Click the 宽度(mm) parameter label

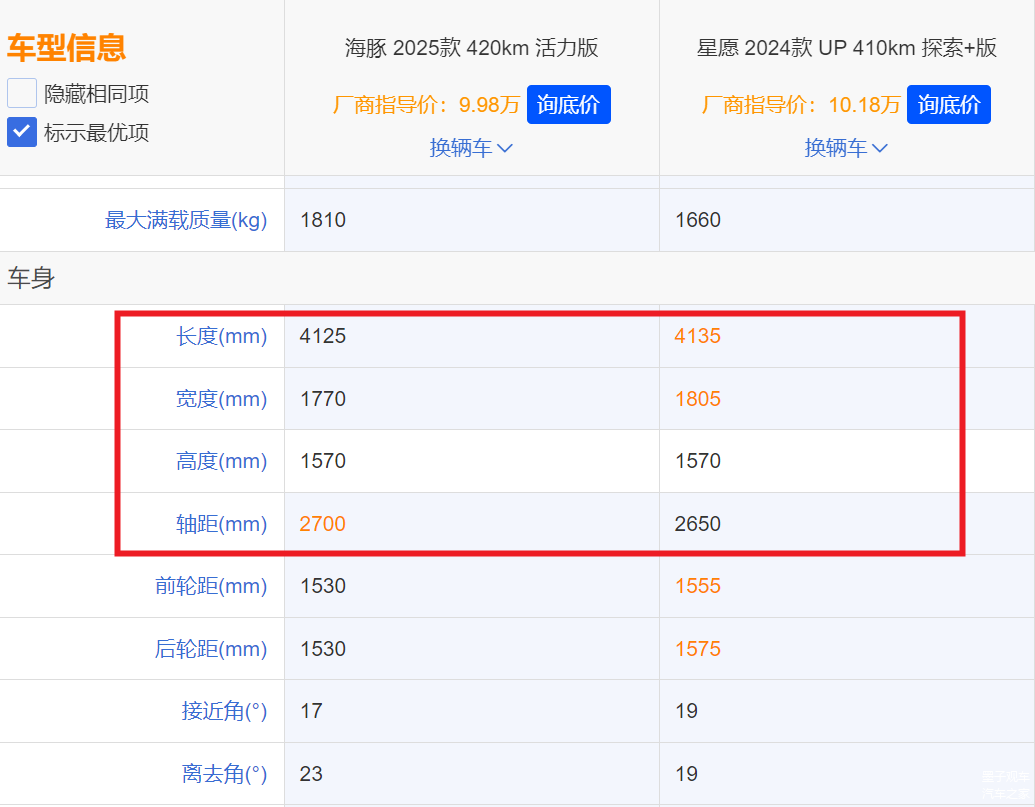(x=222, y=399)
